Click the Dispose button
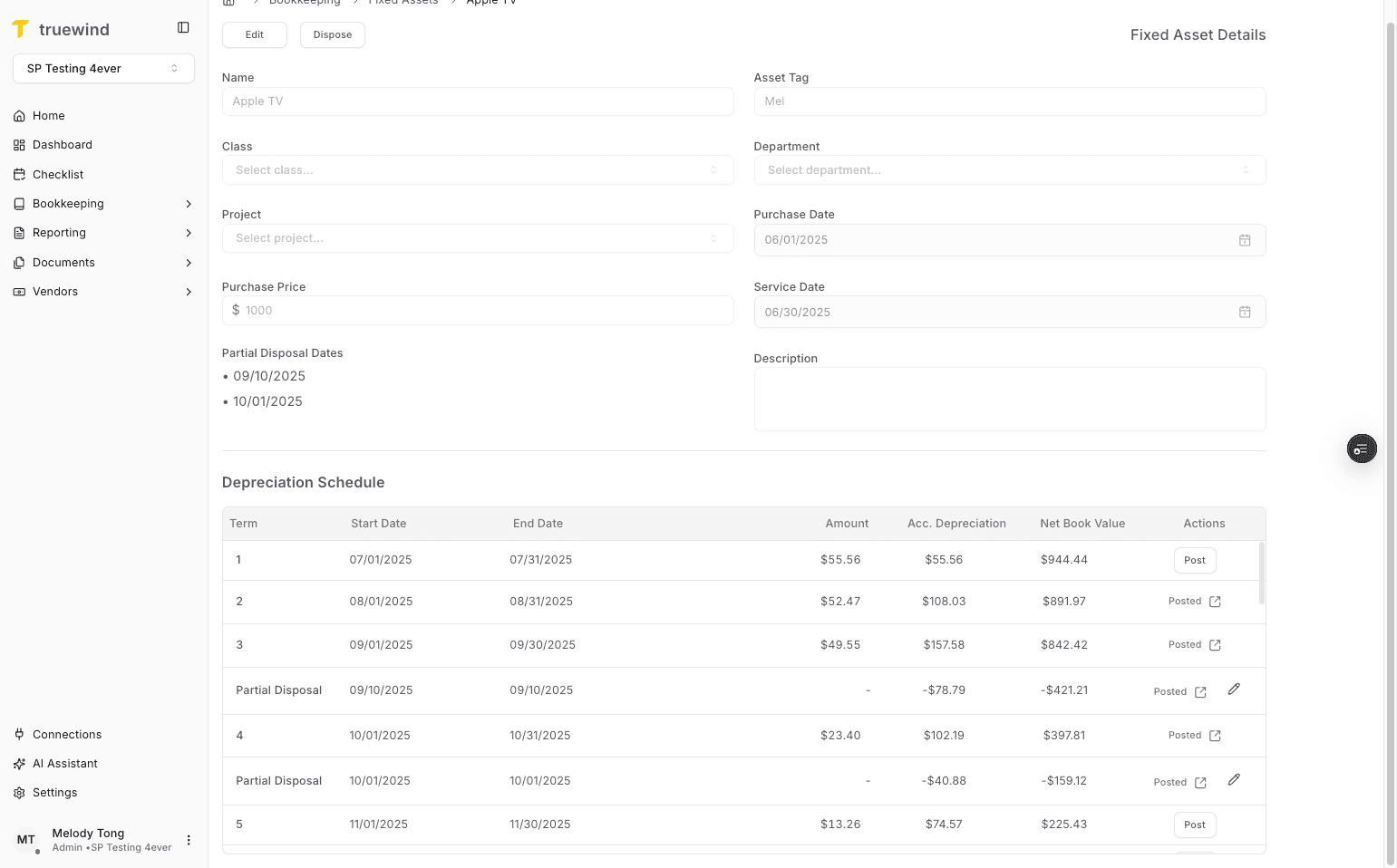1397x868 pixels. tap(332, 34)
